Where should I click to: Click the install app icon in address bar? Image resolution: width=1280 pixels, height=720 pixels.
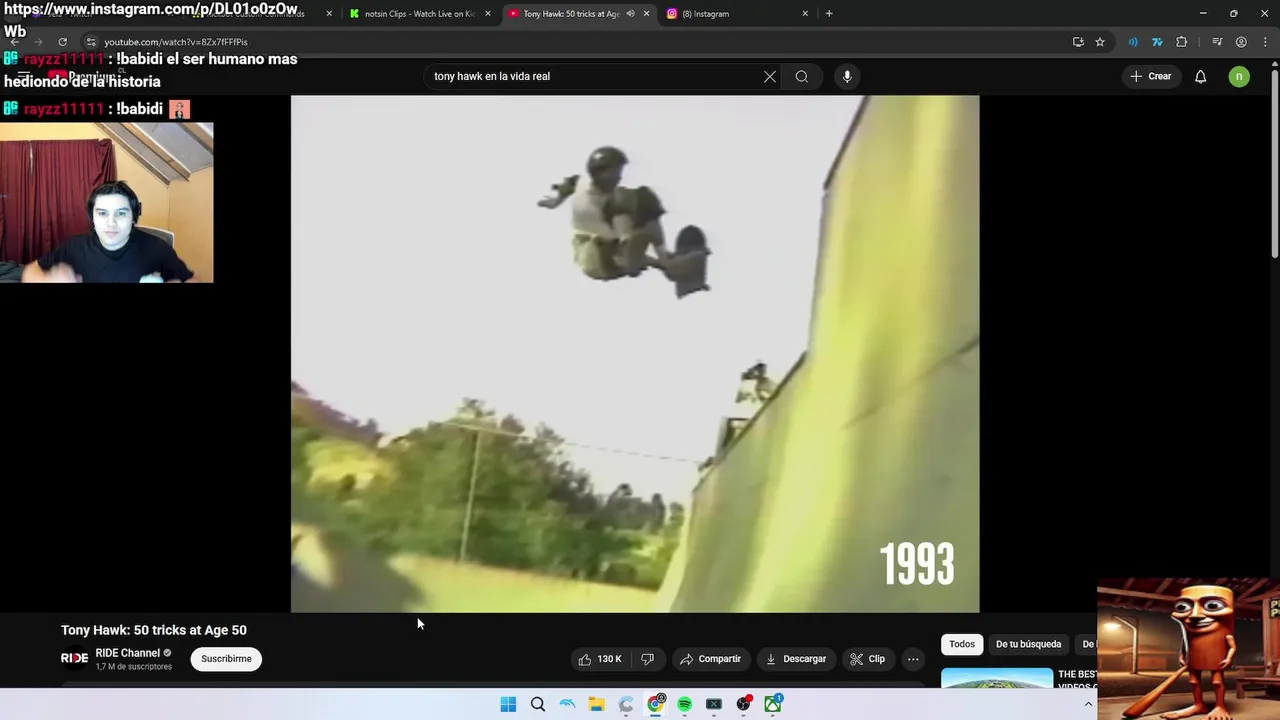point(1078,42)
